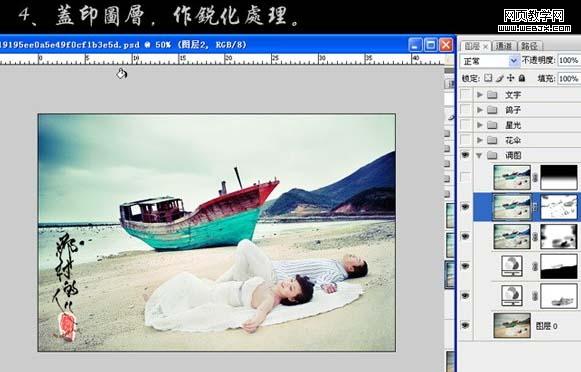Click link icon on boat-shaped mask adjustment layer
The height and width of the screenshot is (372, 581).
click(535, 296)
